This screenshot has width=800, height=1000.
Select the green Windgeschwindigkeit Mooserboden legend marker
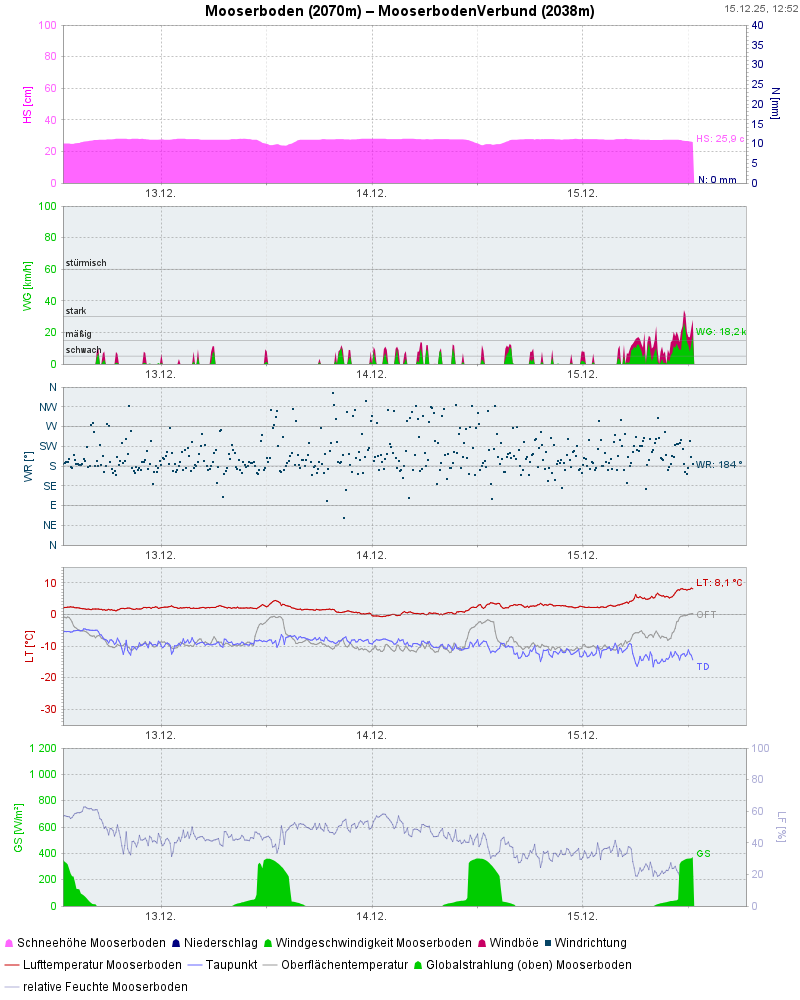[x=267, y=943]
